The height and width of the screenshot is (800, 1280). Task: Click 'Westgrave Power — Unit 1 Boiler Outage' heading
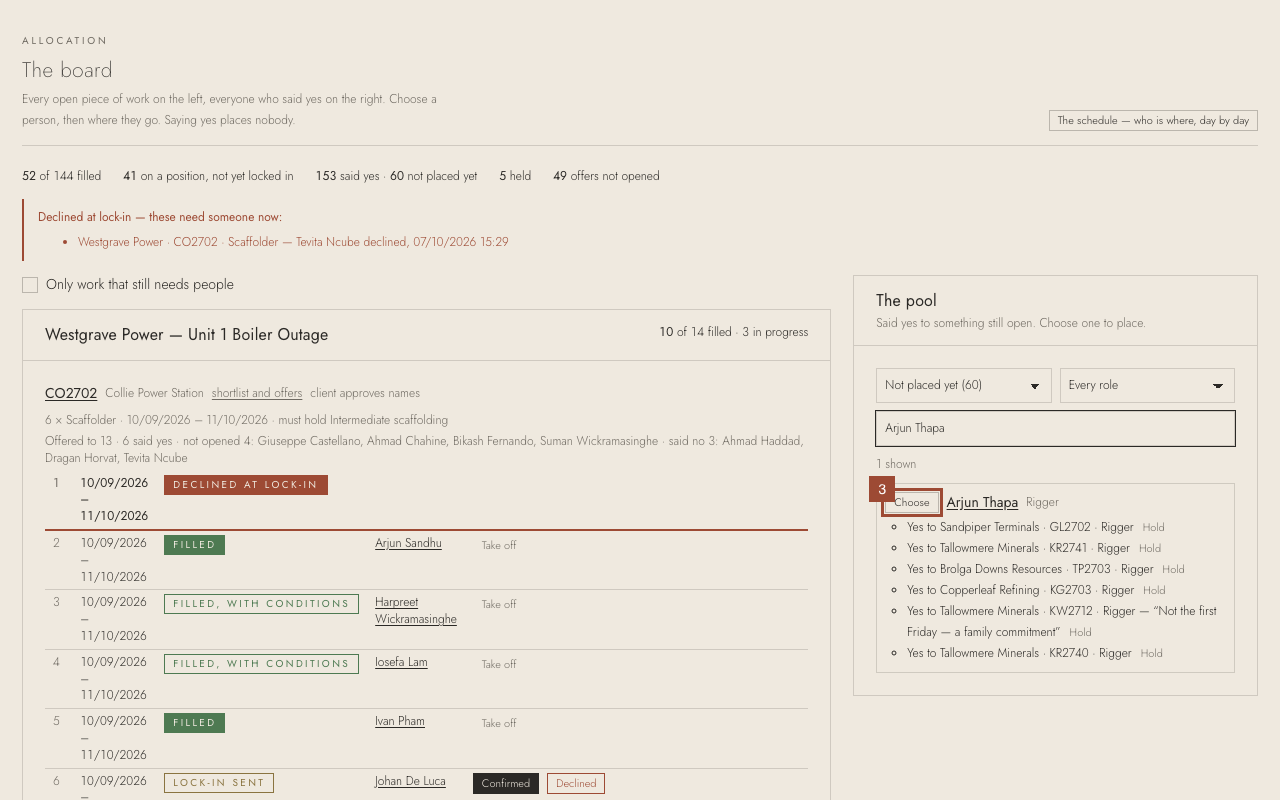(x=186, y=335)
